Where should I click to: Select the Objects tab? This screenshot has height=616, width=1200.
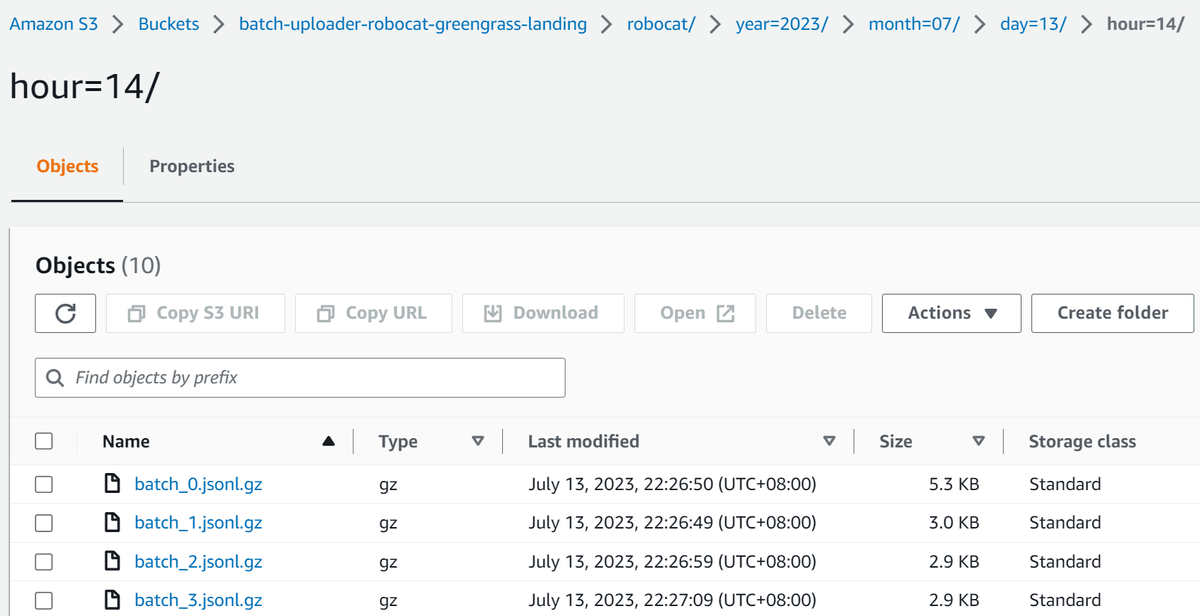click(67, 166)
